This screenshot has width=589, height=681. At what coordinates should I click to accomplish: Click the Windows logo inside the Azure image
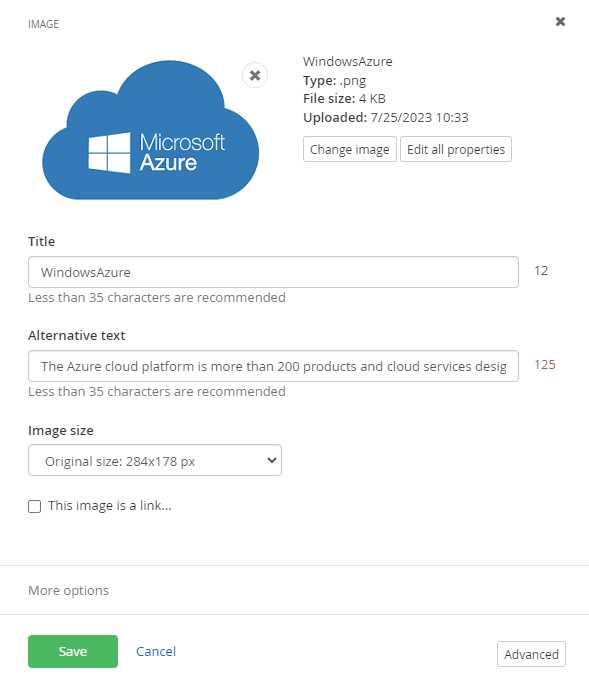[109, 153]
